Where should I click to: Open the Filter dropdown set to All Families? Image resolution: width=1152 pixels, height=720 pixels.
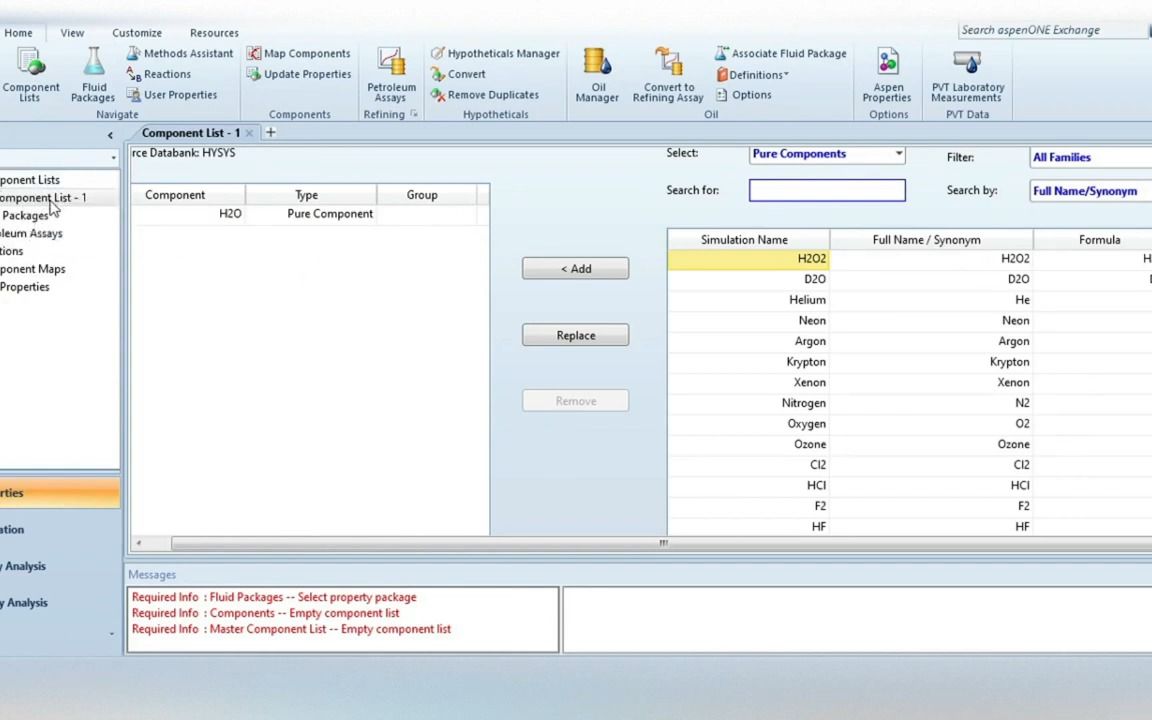click(x=1090, y=157)
